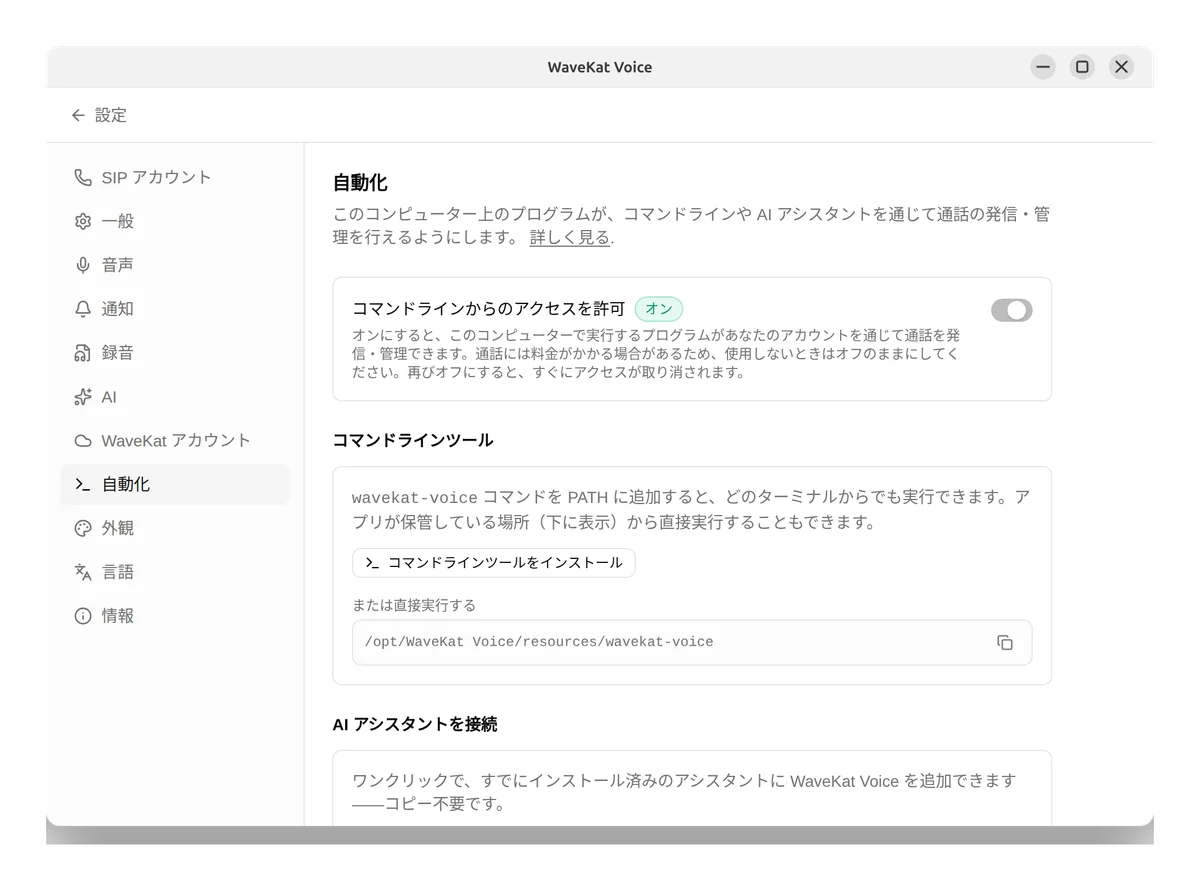This screenshot has height=872, width=1200.
Task: Click the back arrow next to 設定
Action: tap(78, 115)
